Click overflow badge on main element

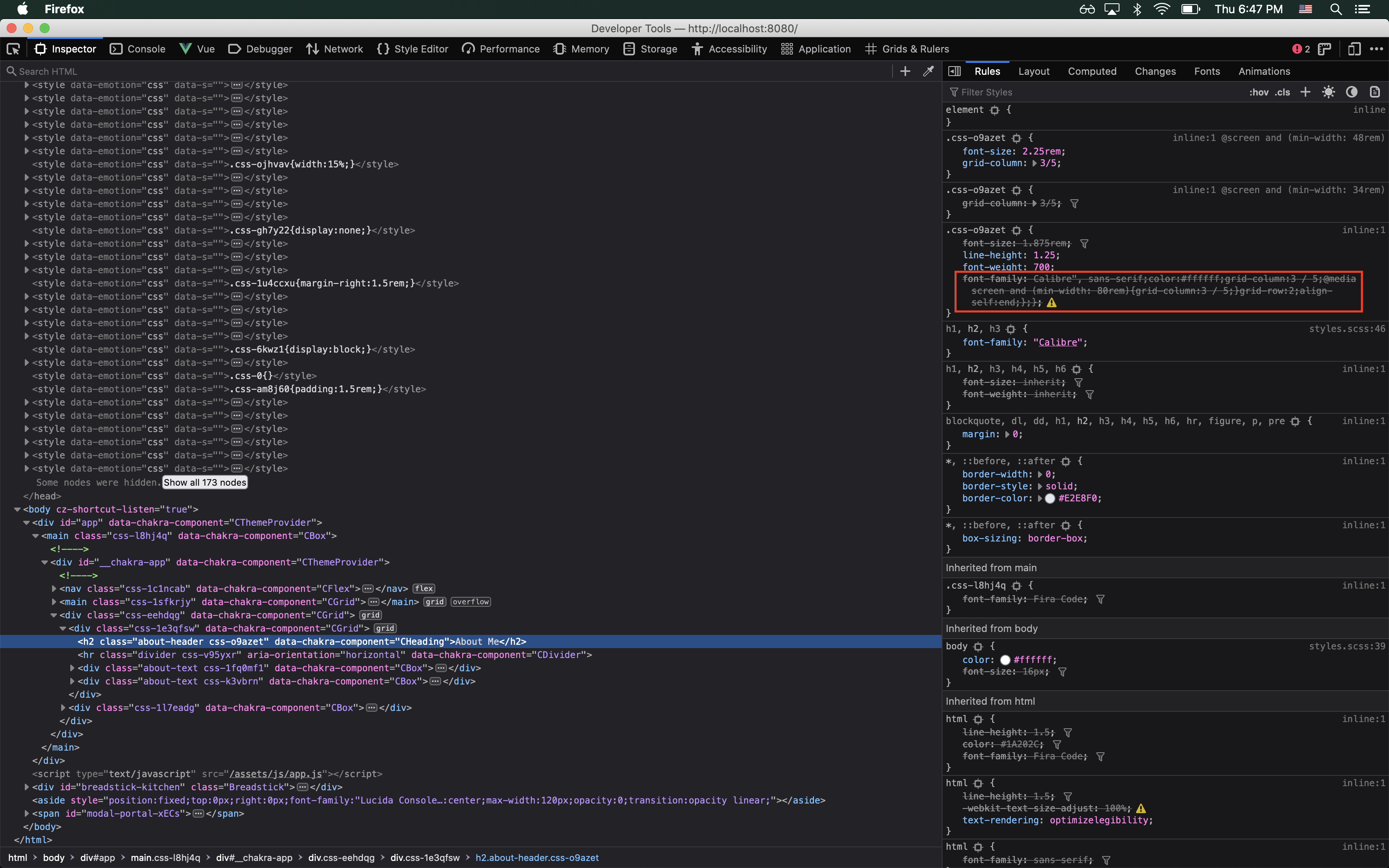coord(471,602)
